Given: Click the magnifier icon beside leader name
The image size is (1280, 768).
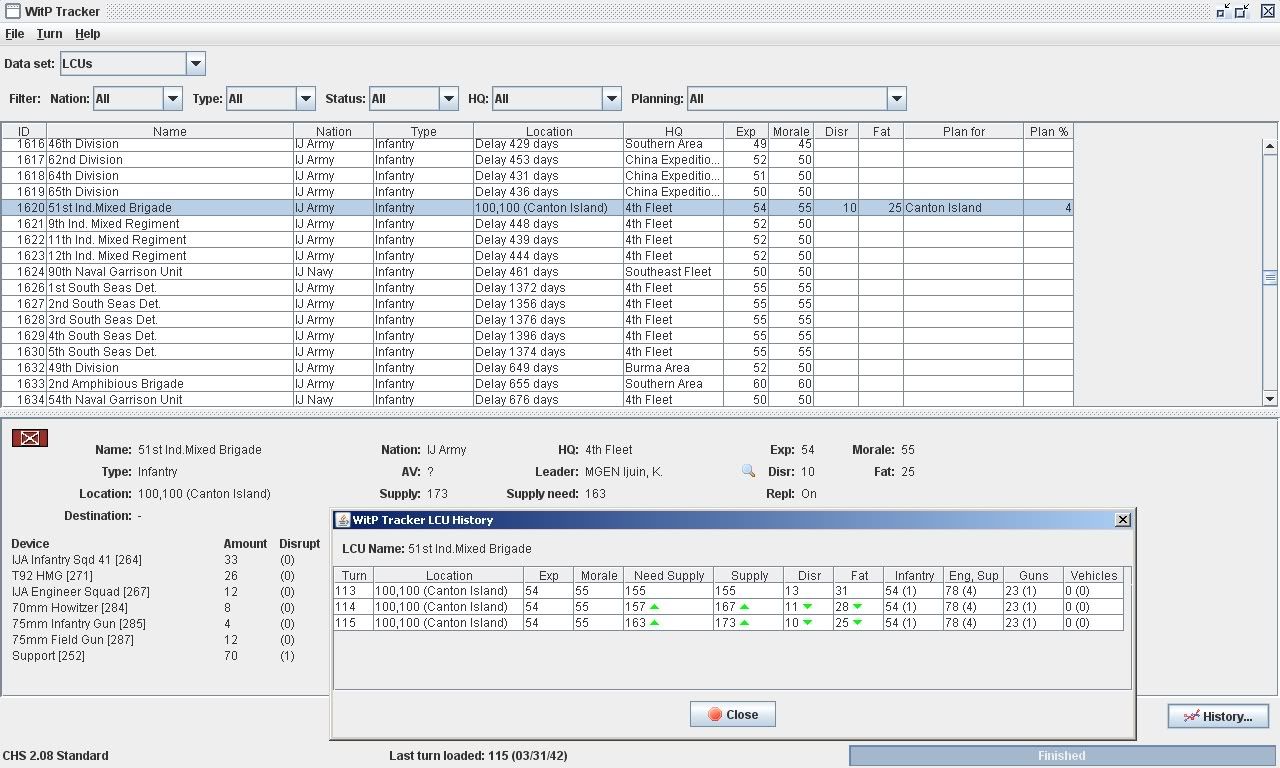Looking at the screenshot, I should tap(748, 471).
